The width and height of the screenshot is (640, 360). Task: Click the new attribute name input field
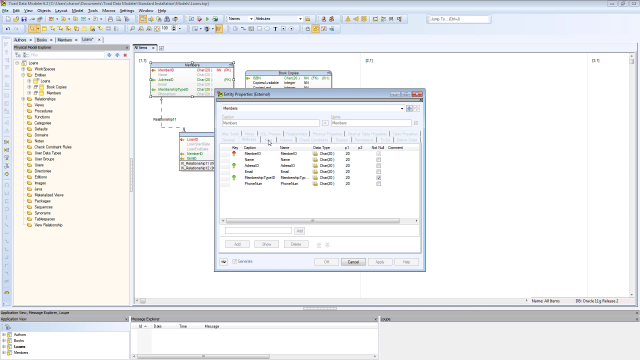[258, 231]
